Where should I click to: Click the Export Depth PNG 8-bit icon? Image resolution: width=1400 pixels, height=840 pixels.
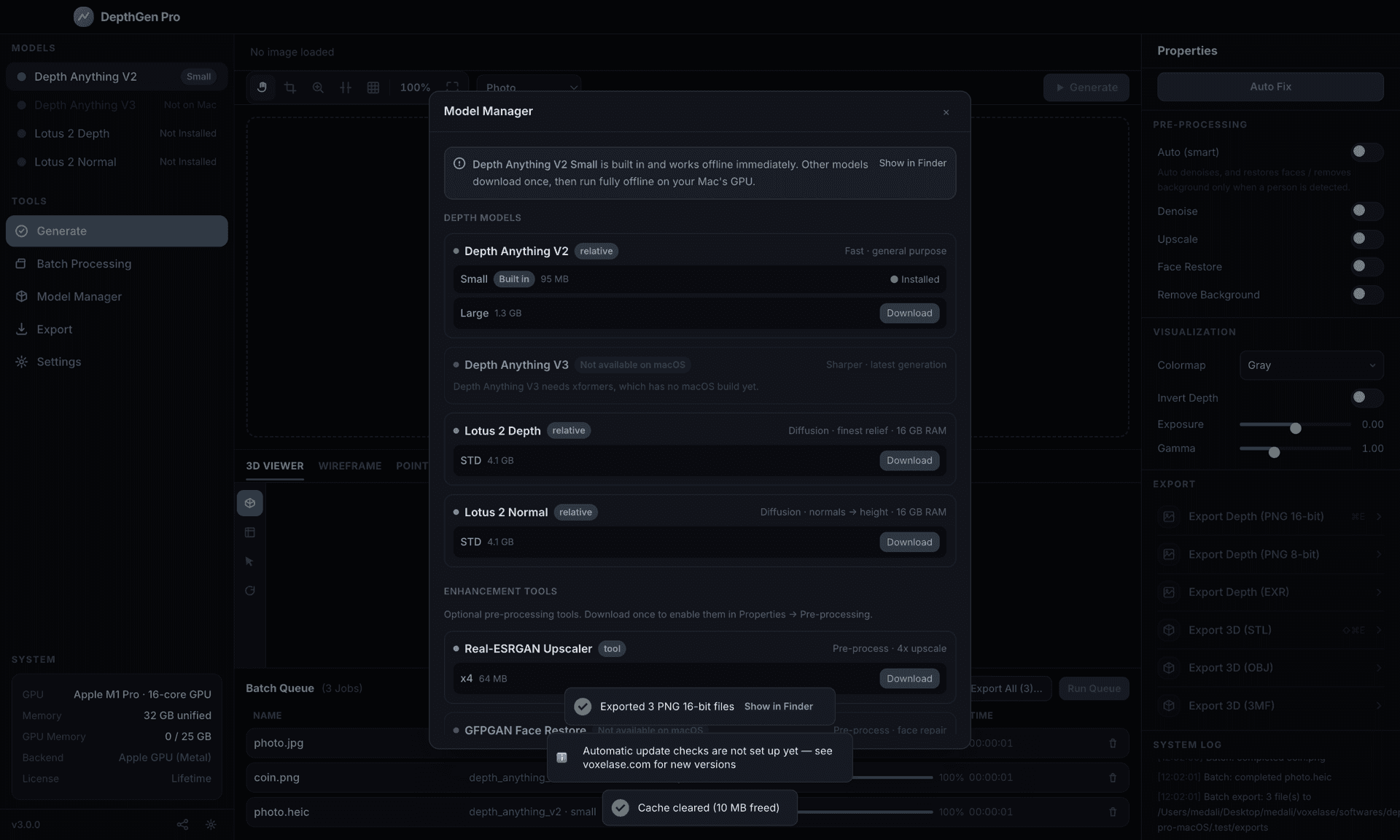[1169, 554]
